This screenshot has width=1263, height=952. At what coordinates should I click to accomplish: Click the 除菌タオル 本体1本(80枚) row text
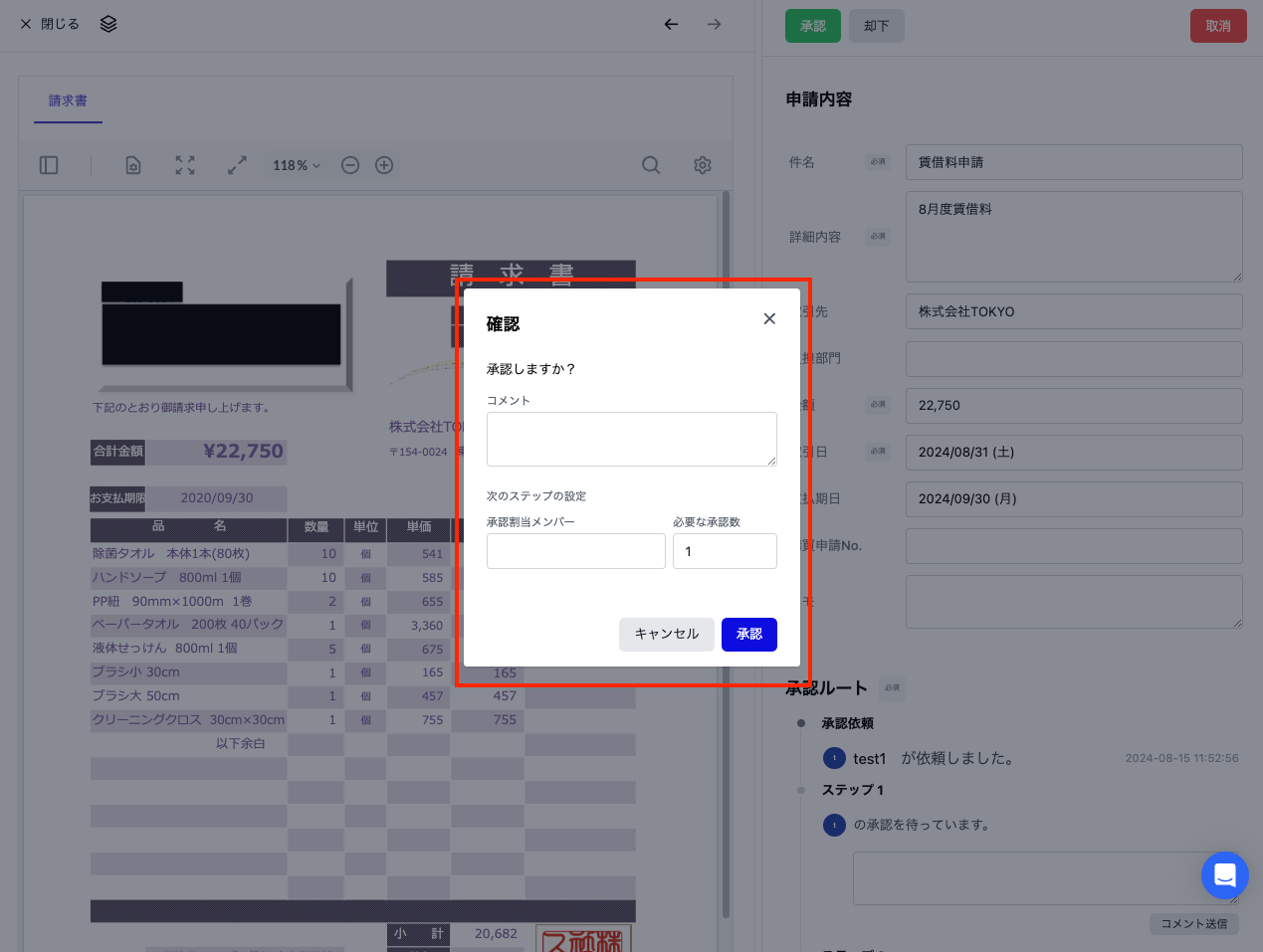pos(171,554)
